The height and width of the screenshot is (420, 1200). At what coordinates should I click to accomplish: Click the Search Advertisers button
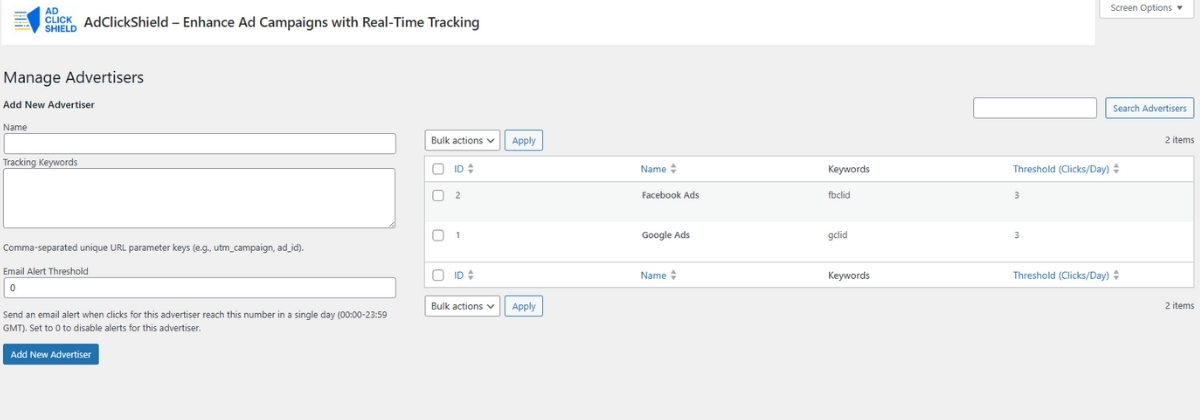click(1149, 108)
